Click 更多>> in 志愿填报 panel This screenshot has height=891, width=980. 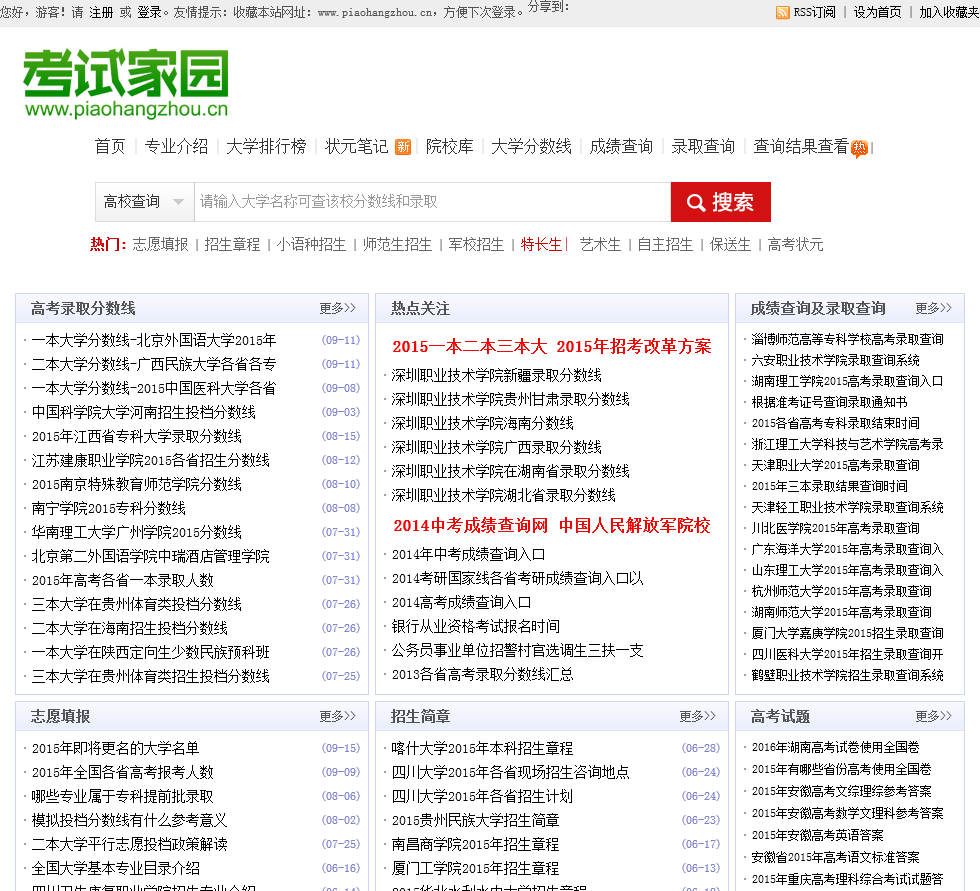coord(338,716)
